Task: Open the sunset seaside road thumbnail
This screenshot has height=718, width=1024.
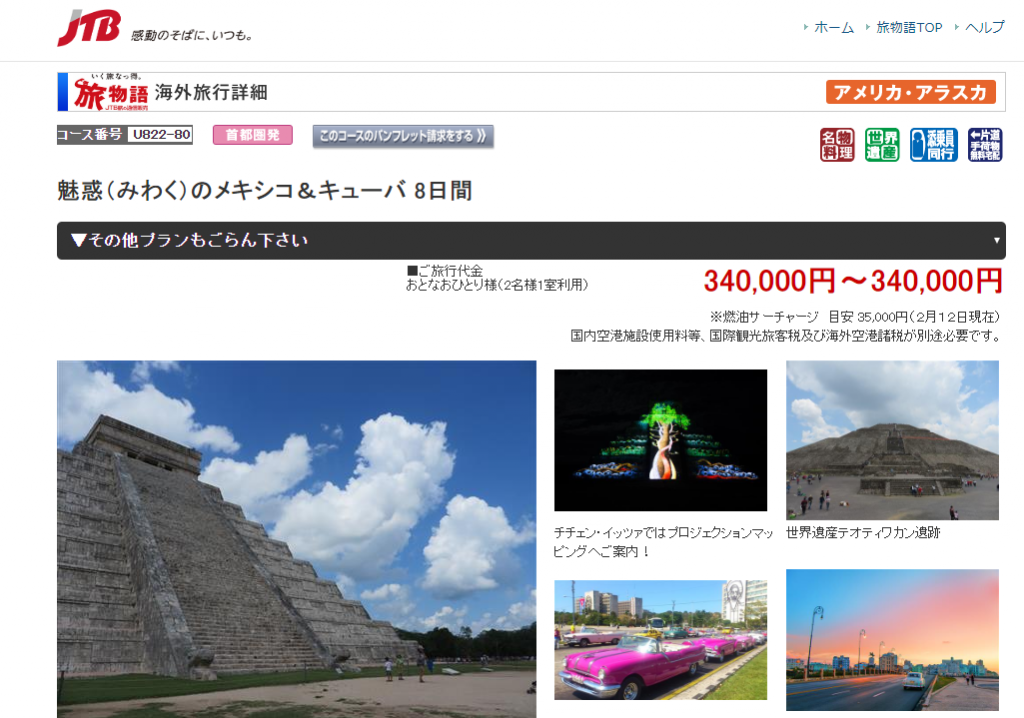Action: tap(892, 640)
